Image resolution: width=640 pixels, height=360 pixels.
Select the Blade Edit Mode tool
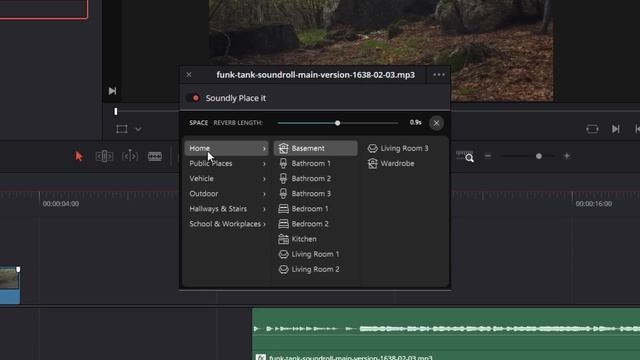155,156
